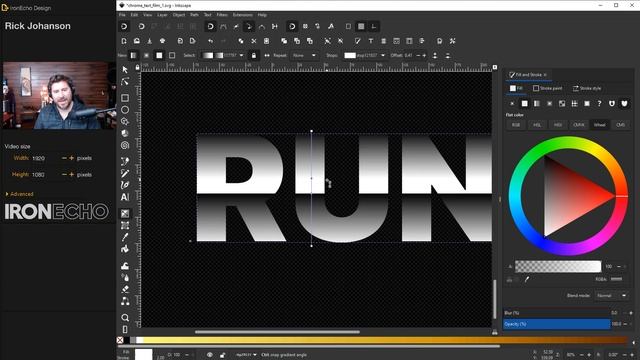Viewport: 640px width, 360px height.
Task: Click the insert new stop icon
Action: click(435, 56)
